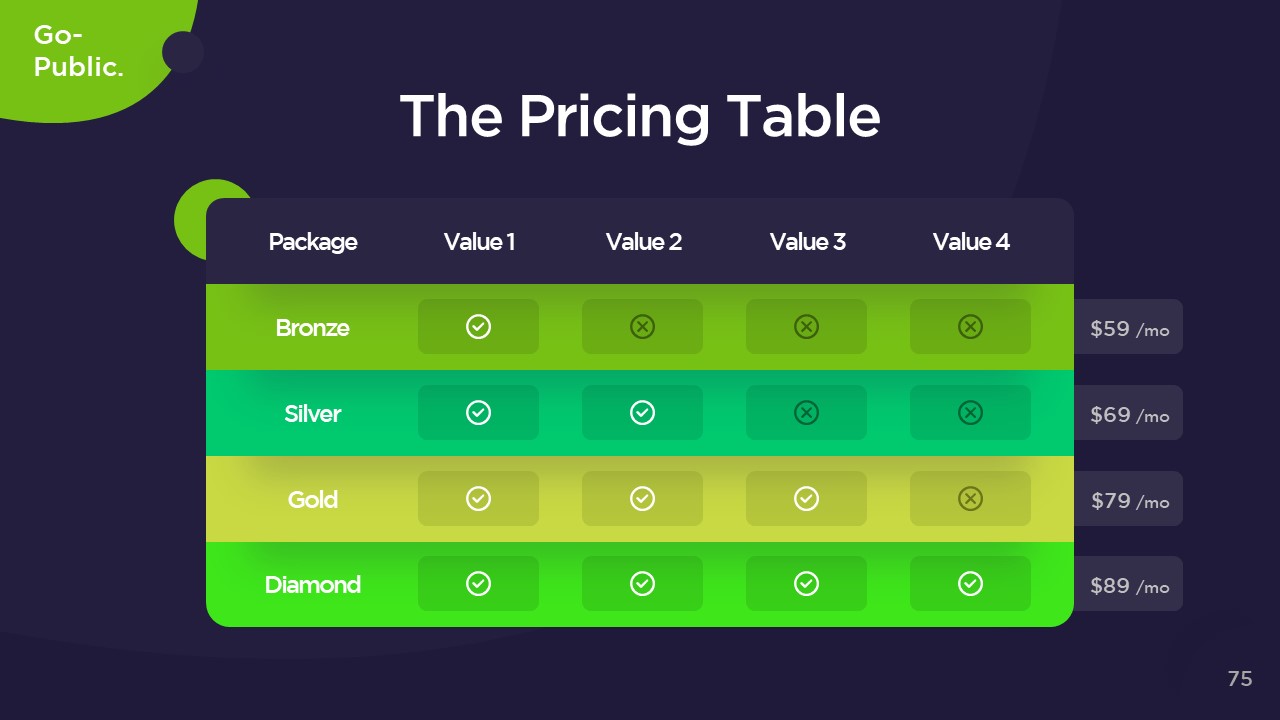Click the slide title The Pricing Table

coord(640,116)
